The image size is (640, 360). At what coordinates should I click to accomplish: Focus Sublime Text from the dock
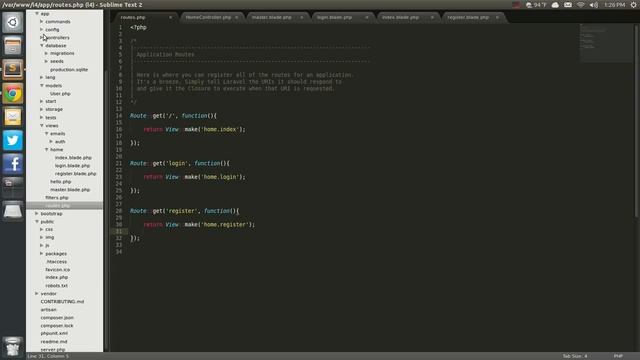click(x=13, y=69)
